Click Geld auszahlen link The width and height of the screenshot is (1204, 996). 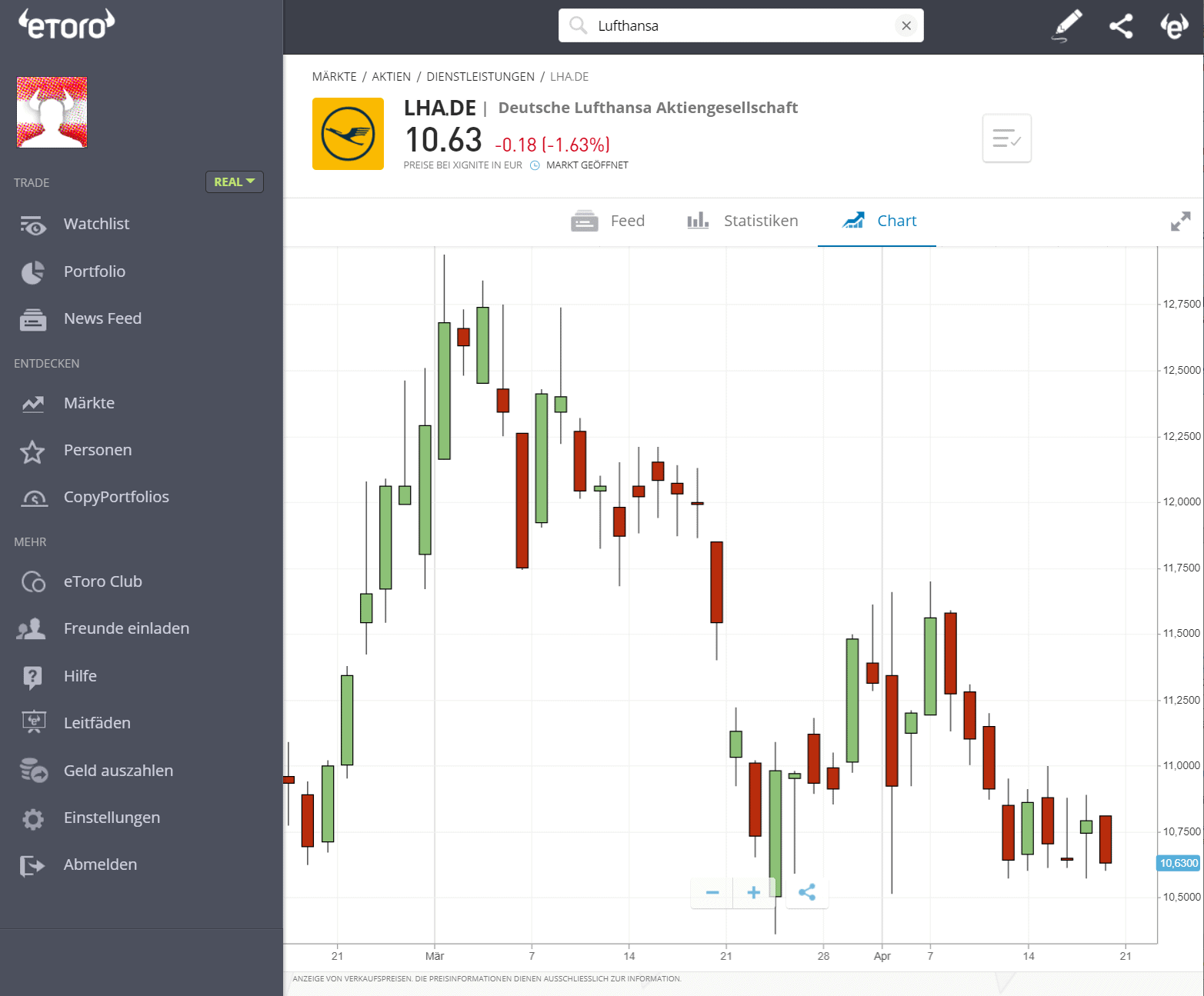tap(118, 771)
